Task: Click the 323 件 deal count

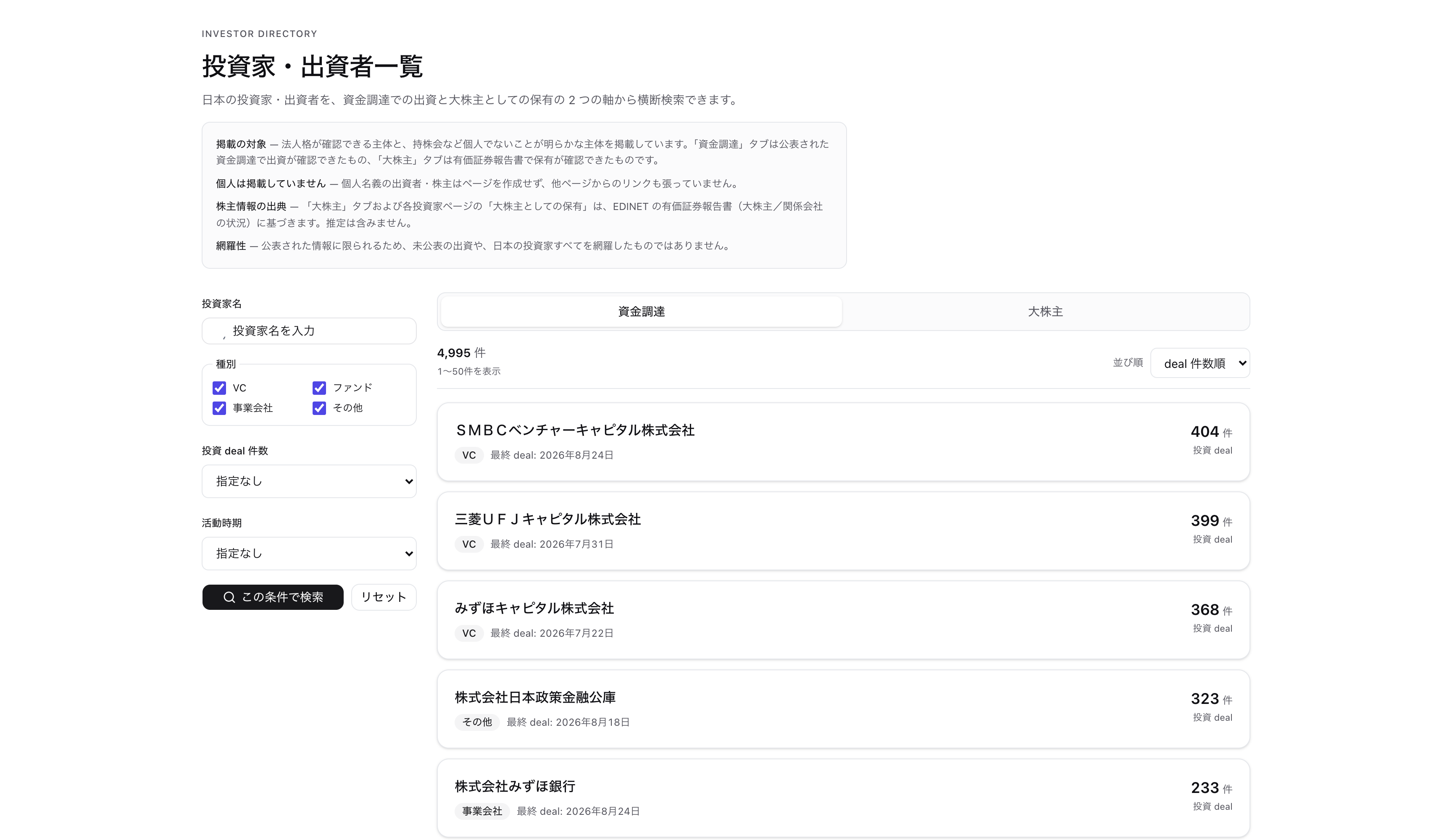Action: (1211, 699)
